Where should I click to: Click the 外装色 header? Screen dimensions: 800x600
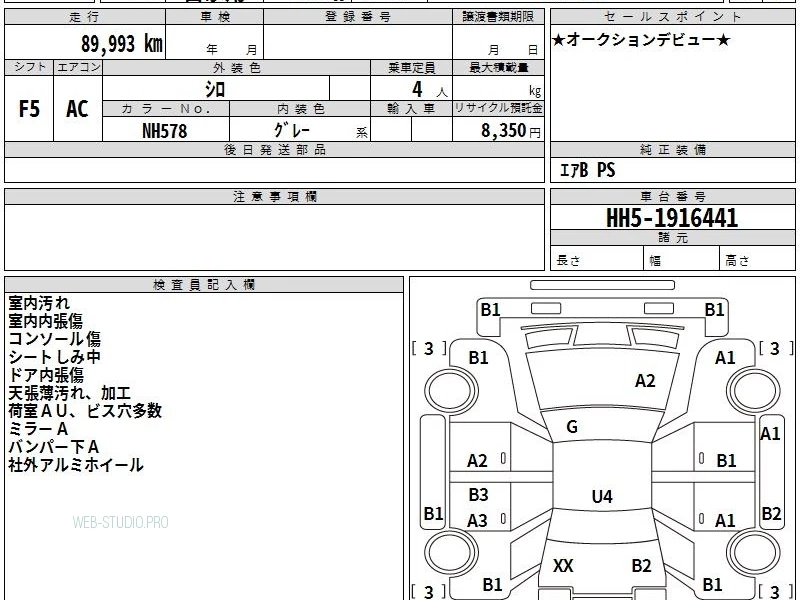(x=237, y=68)
